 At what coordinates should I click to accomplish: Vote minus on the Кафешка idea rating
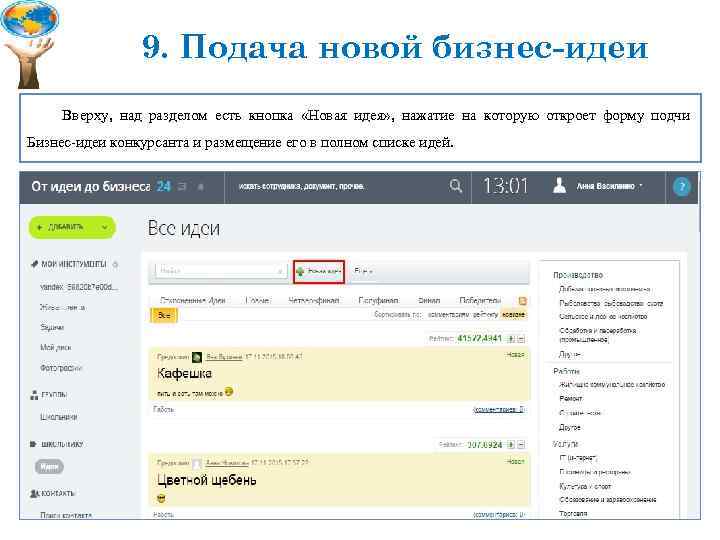pos(521,339)
